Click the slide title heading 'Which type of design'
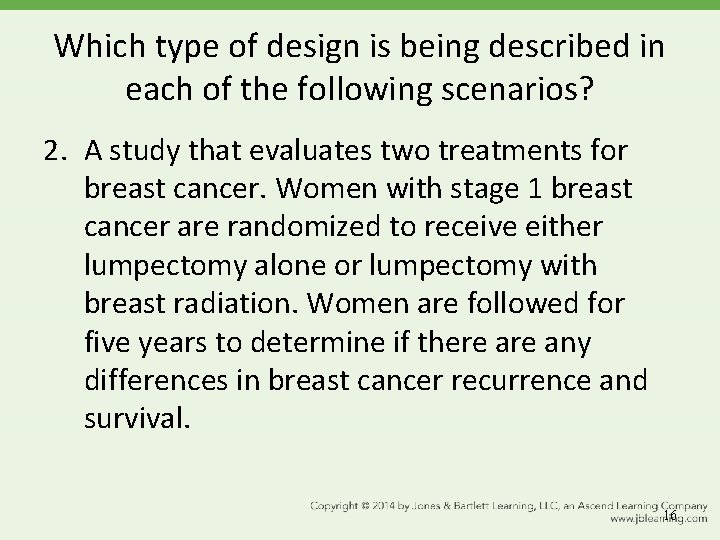The height and width of the screenshot is (540, 720). (360, 47)
